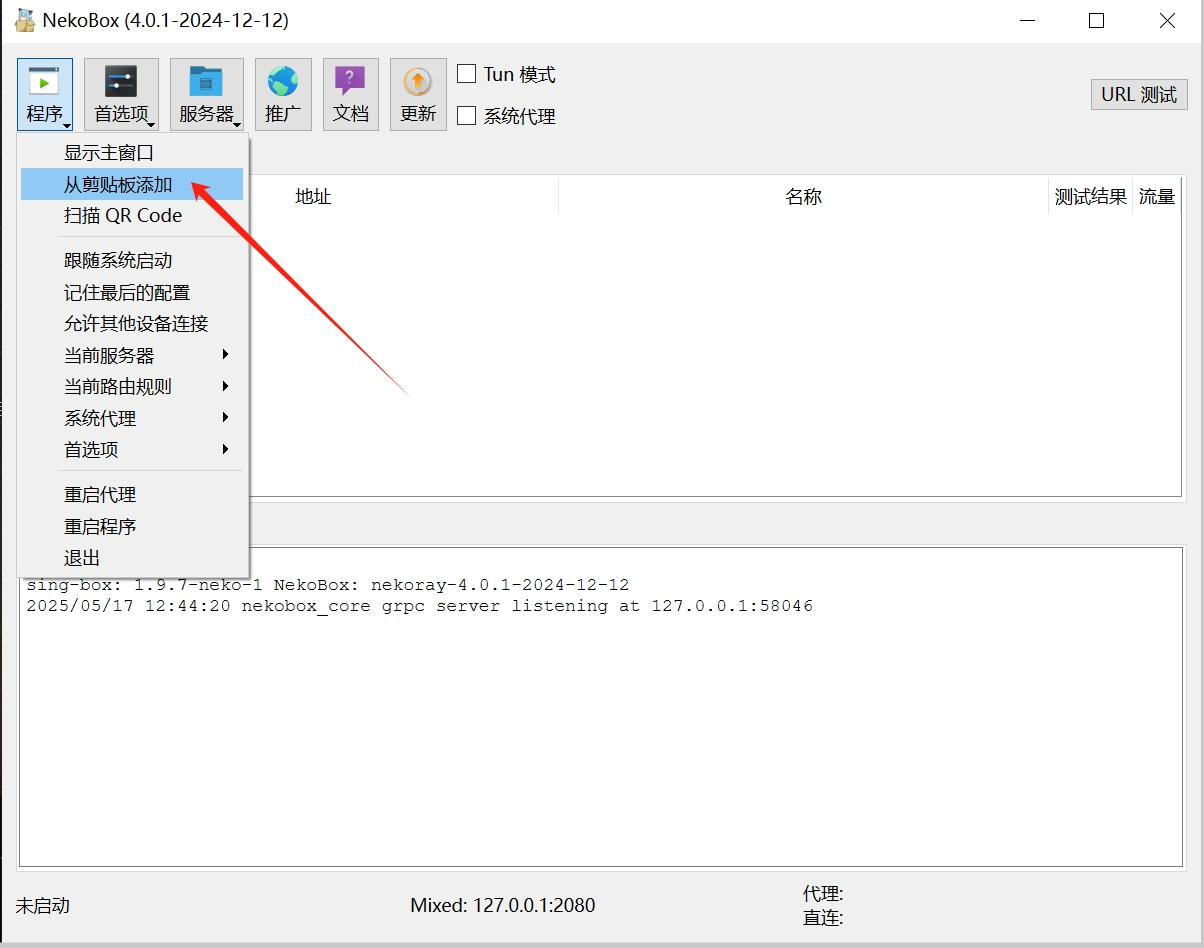Viewport: 1204px width, 948px height.
Task: Click the 更新 update icon
Action: (x=418, y=94)
